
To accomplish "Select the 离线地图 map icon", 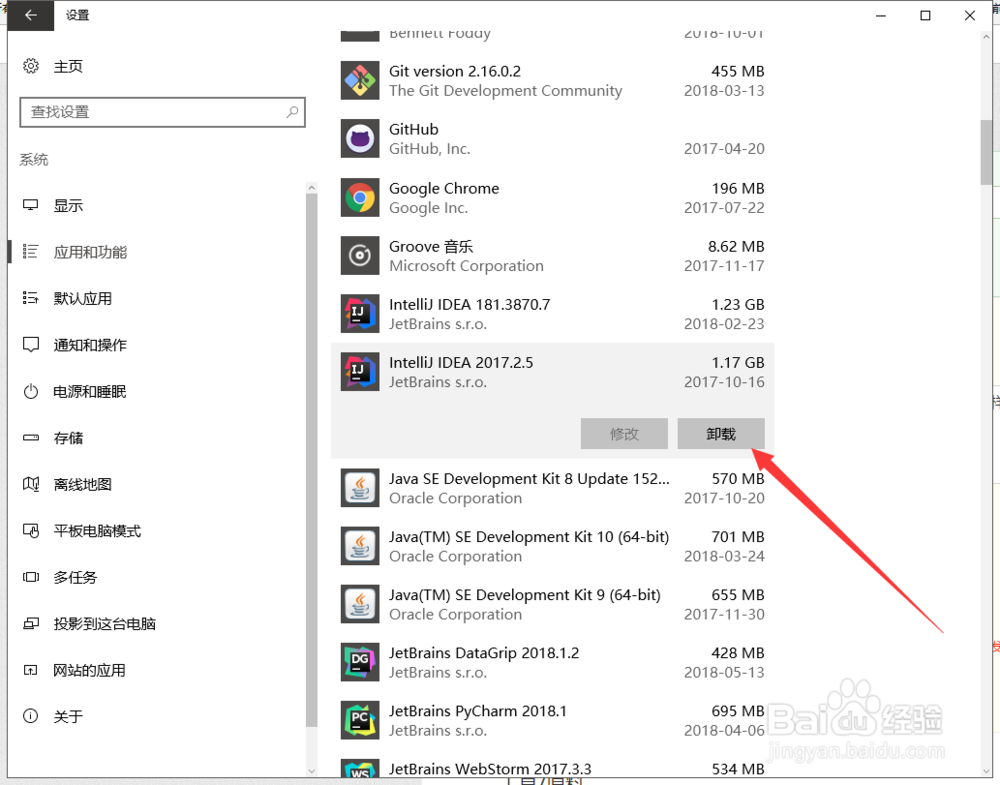I will [x=31, y=484].
